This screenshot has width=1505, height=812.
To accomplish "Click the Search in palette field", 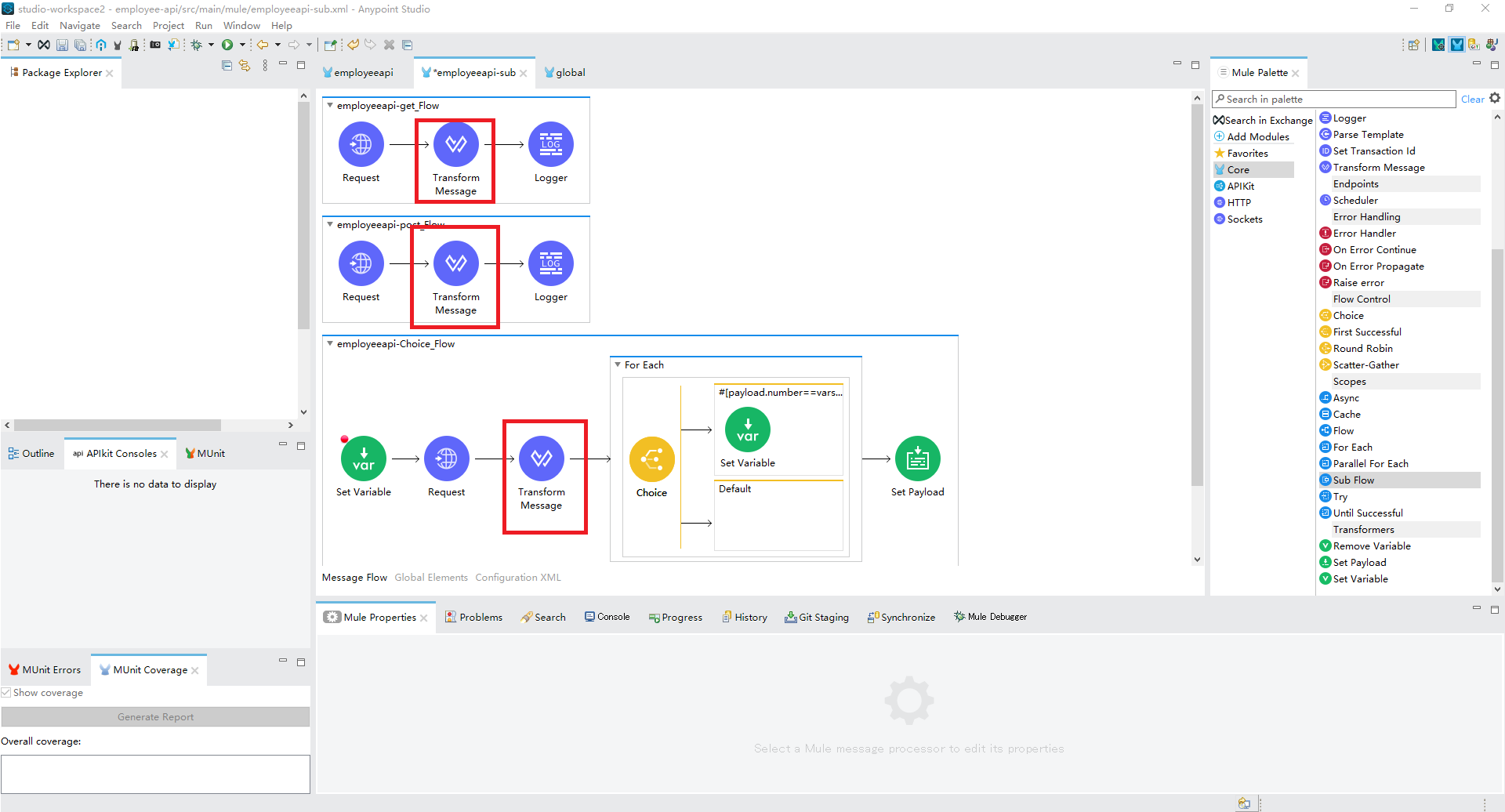I will coord(1333,99).
